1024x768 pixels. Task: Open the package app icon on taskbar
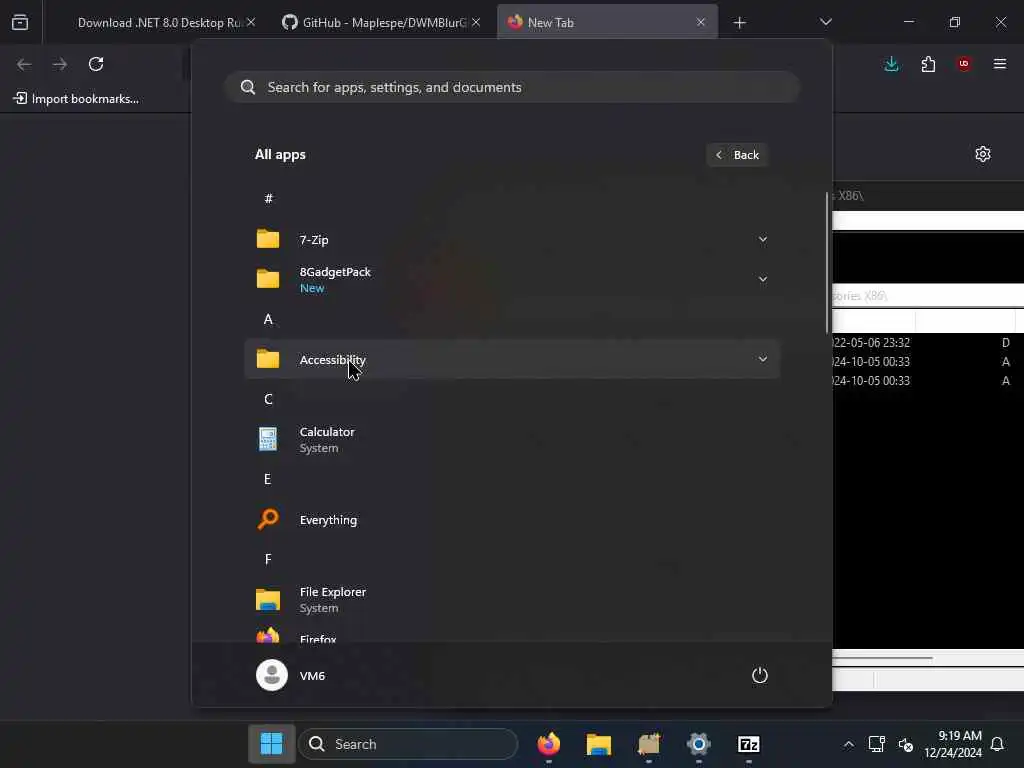click(648, 744)
